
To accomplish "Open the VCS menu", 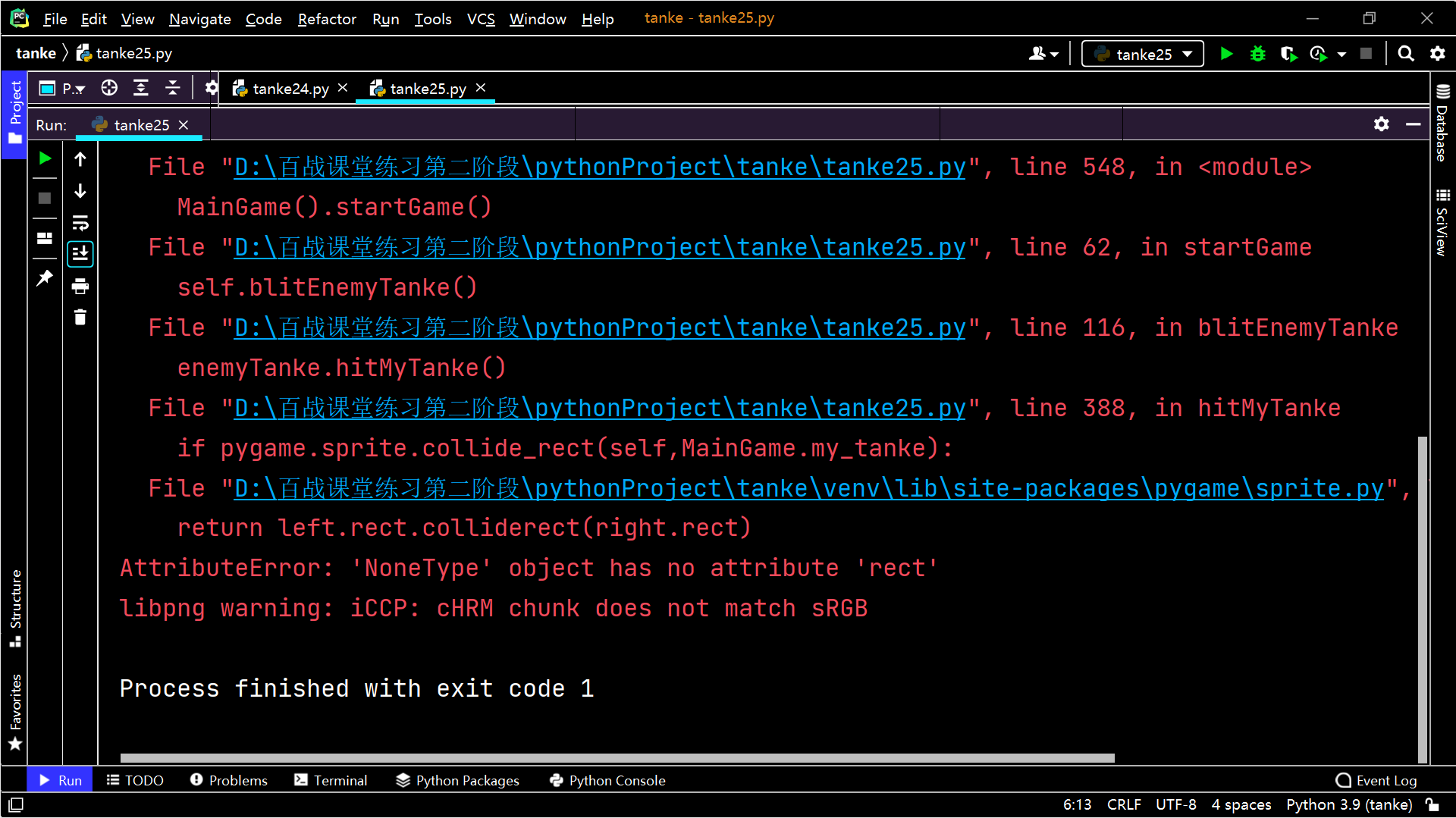I will click(x=481, y=19).
